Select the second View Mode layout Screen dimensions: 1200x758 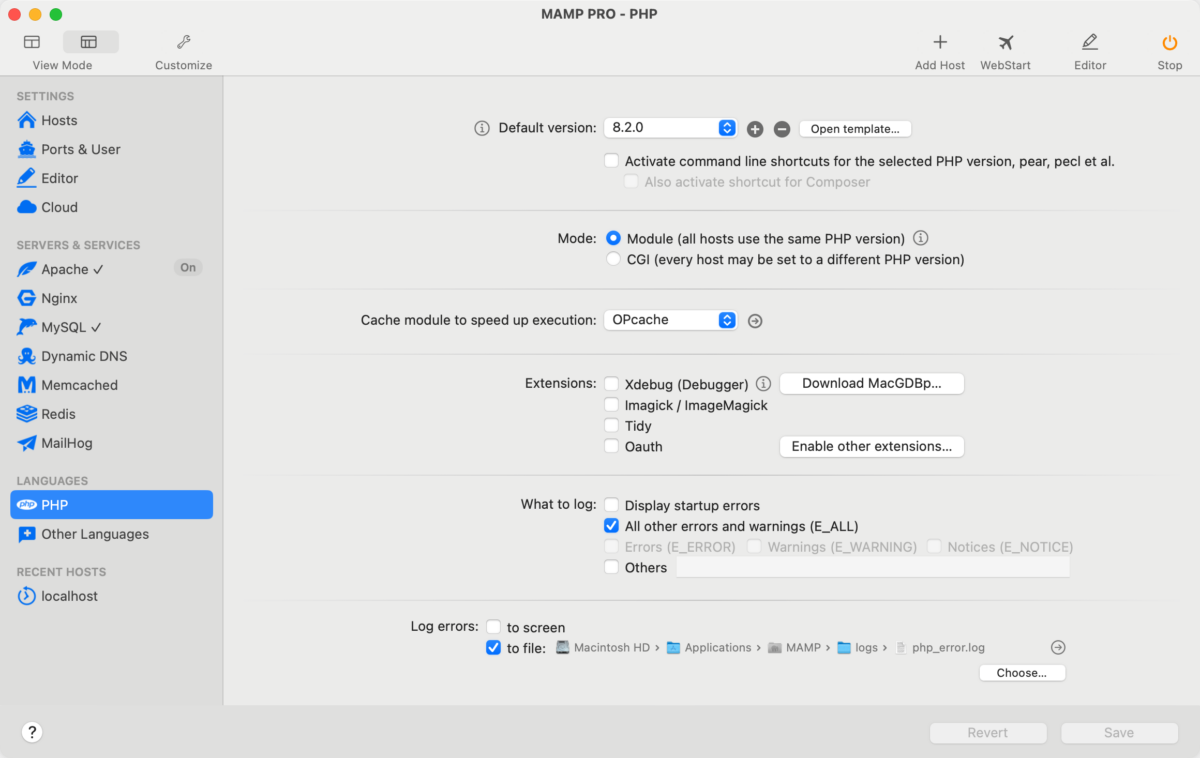(x=90, y=42)
